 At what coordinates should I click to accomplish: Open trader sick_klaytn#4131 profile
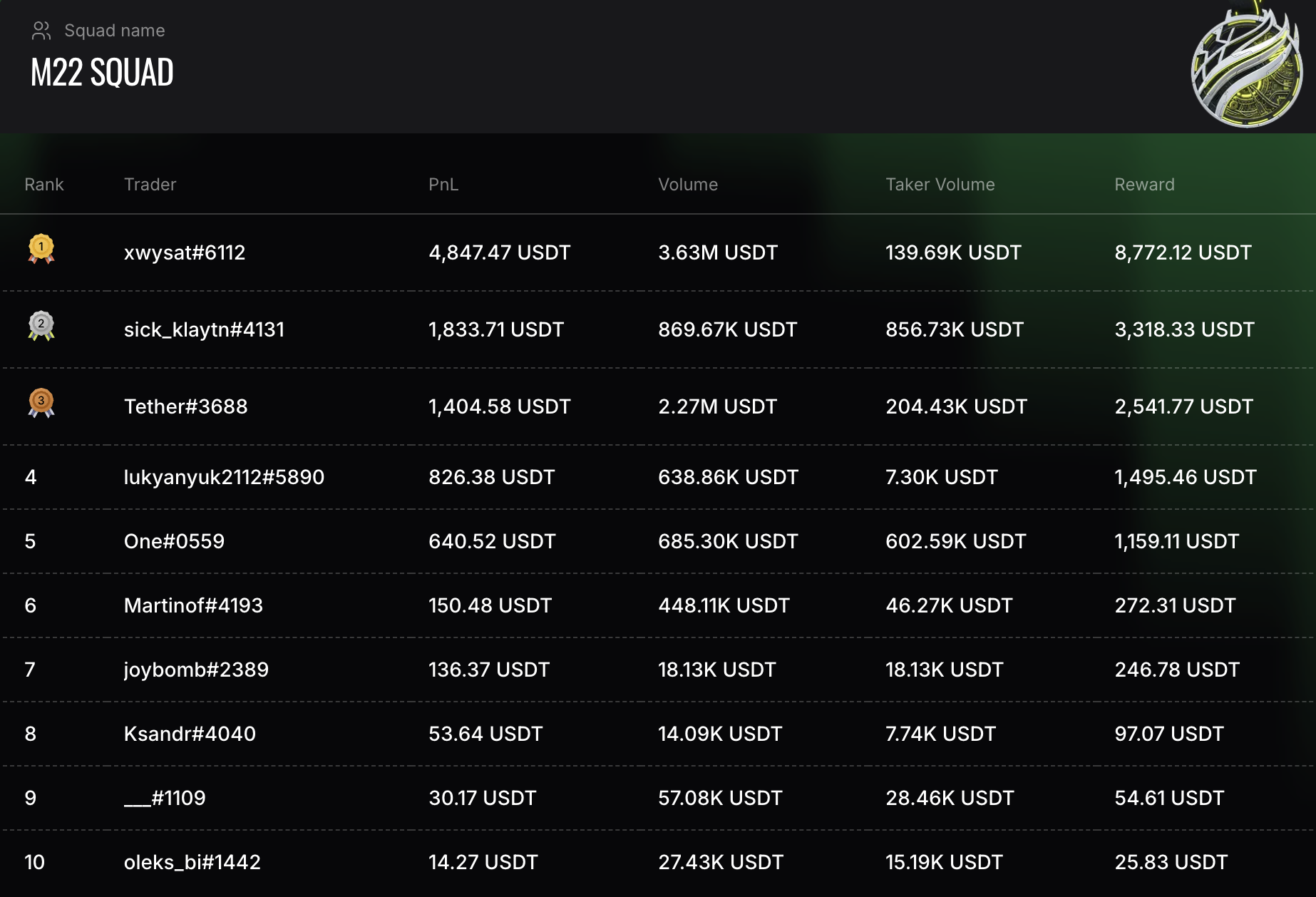[204, 329]
